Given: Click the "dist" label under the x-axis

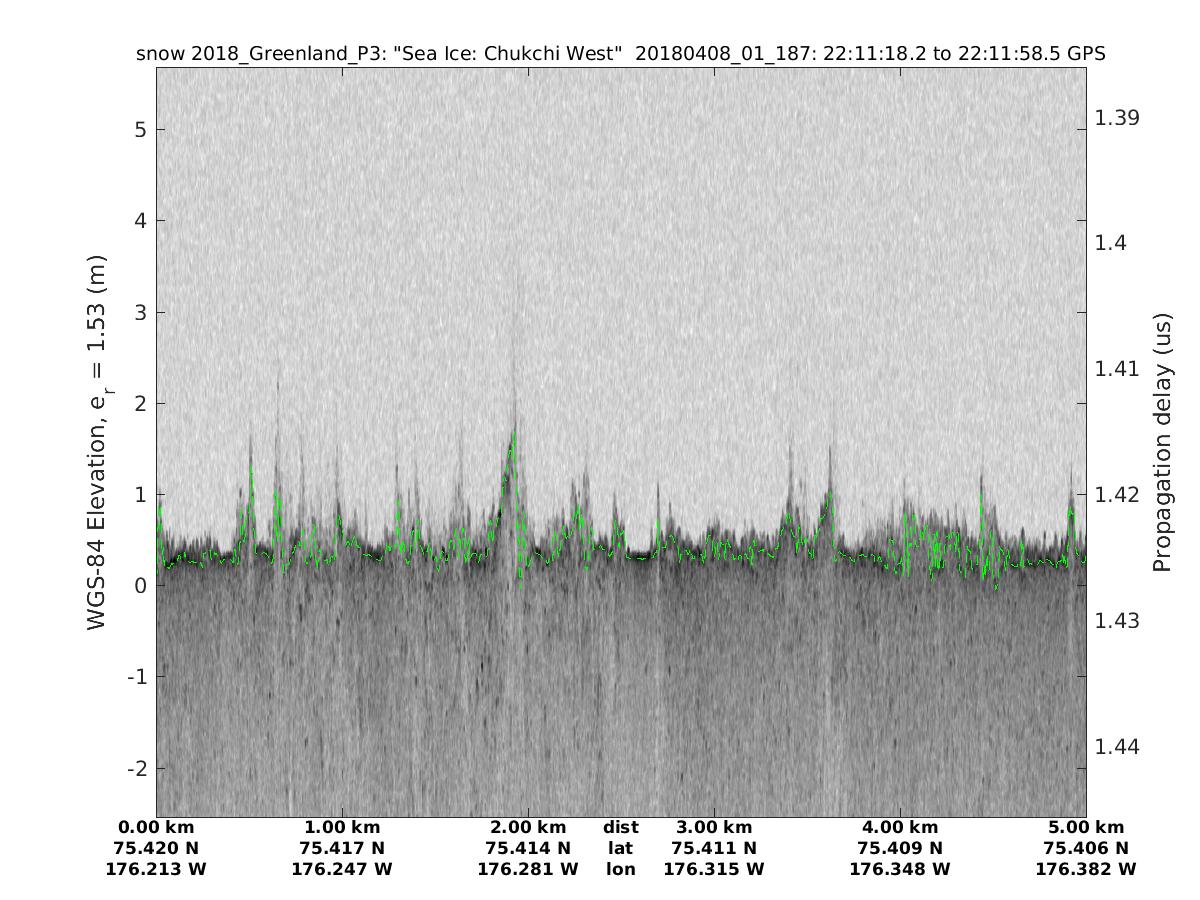Looking at the screenshot, I should click(621, 827).
